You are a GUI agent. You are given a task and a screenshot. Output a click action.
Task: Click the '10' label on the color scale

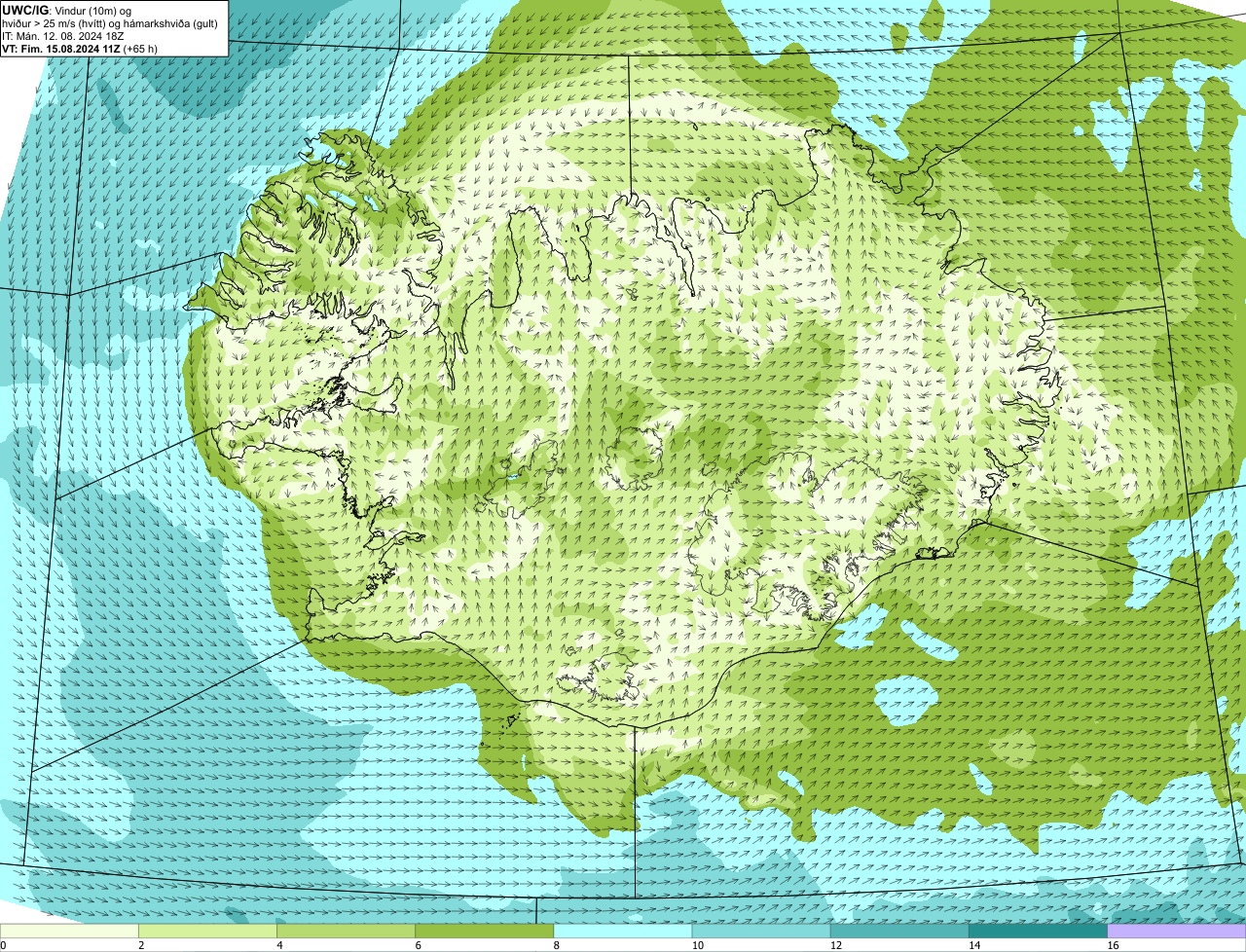[697, 945]
